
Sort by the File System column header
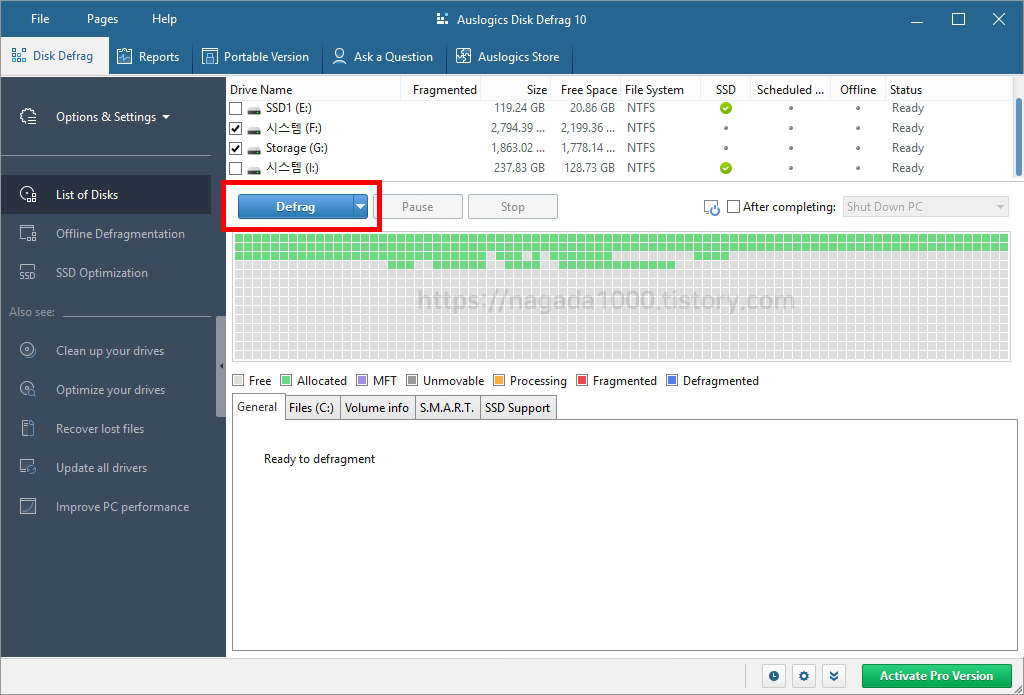[654, 90]
